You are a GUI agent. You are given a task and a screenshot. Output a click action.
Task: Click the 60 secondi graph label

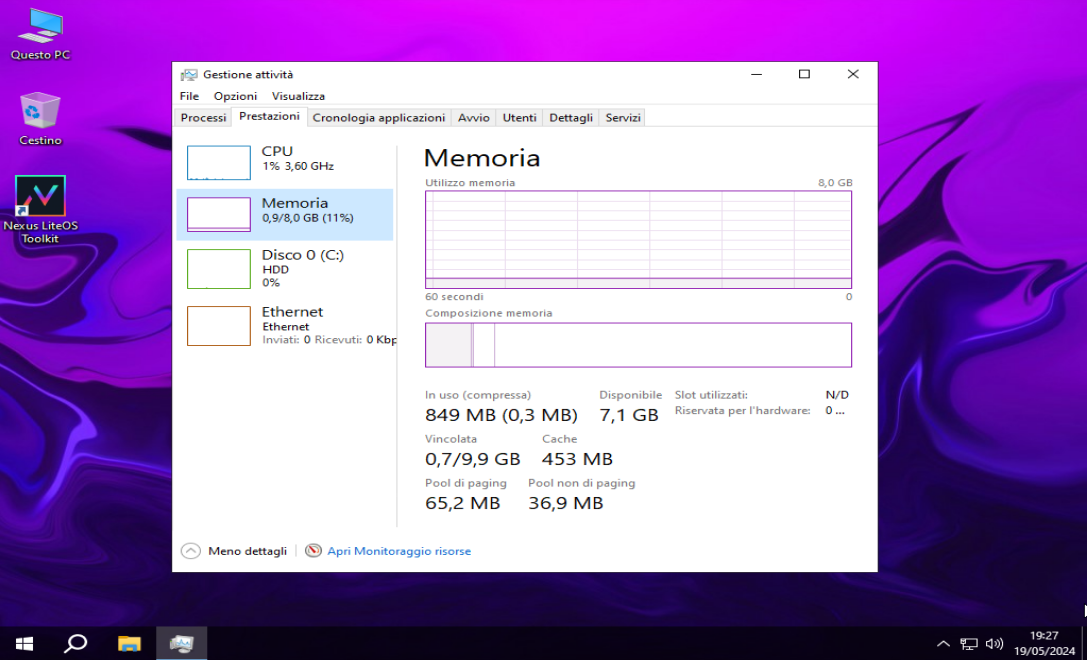pos(454,297)
